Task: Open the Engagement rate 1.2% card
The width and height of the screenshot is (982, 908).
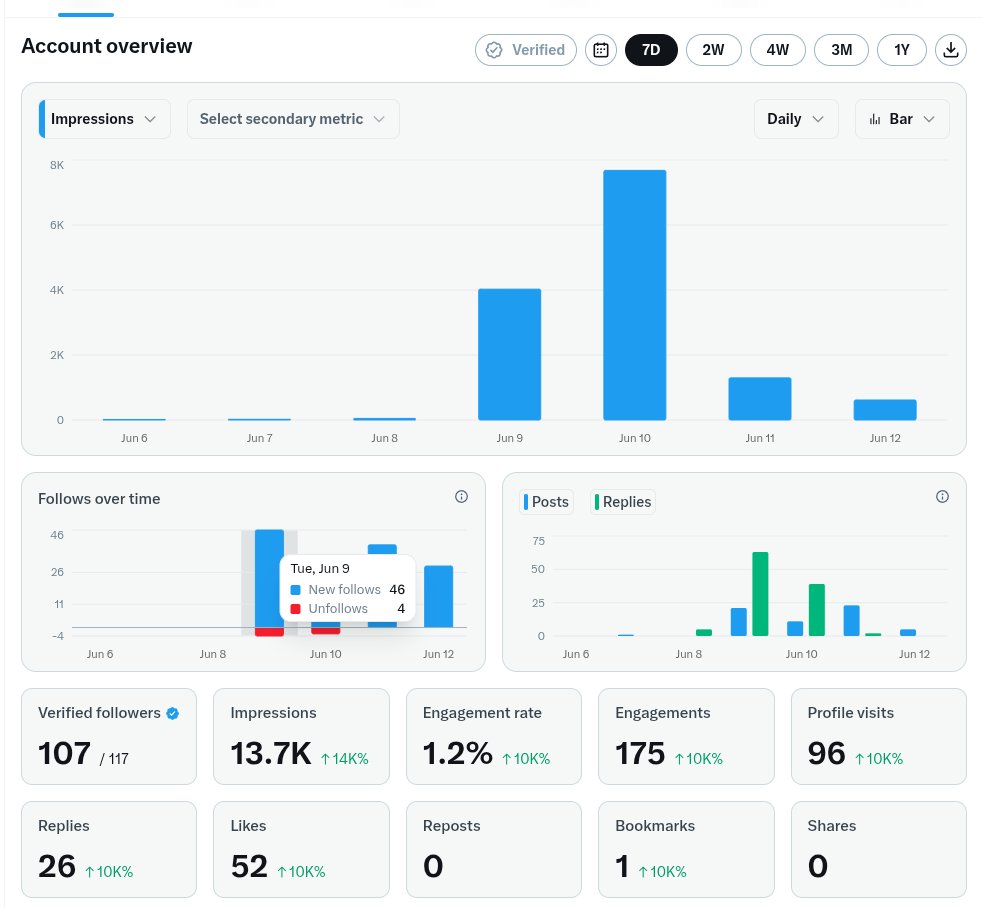Action: click(494, 736)
